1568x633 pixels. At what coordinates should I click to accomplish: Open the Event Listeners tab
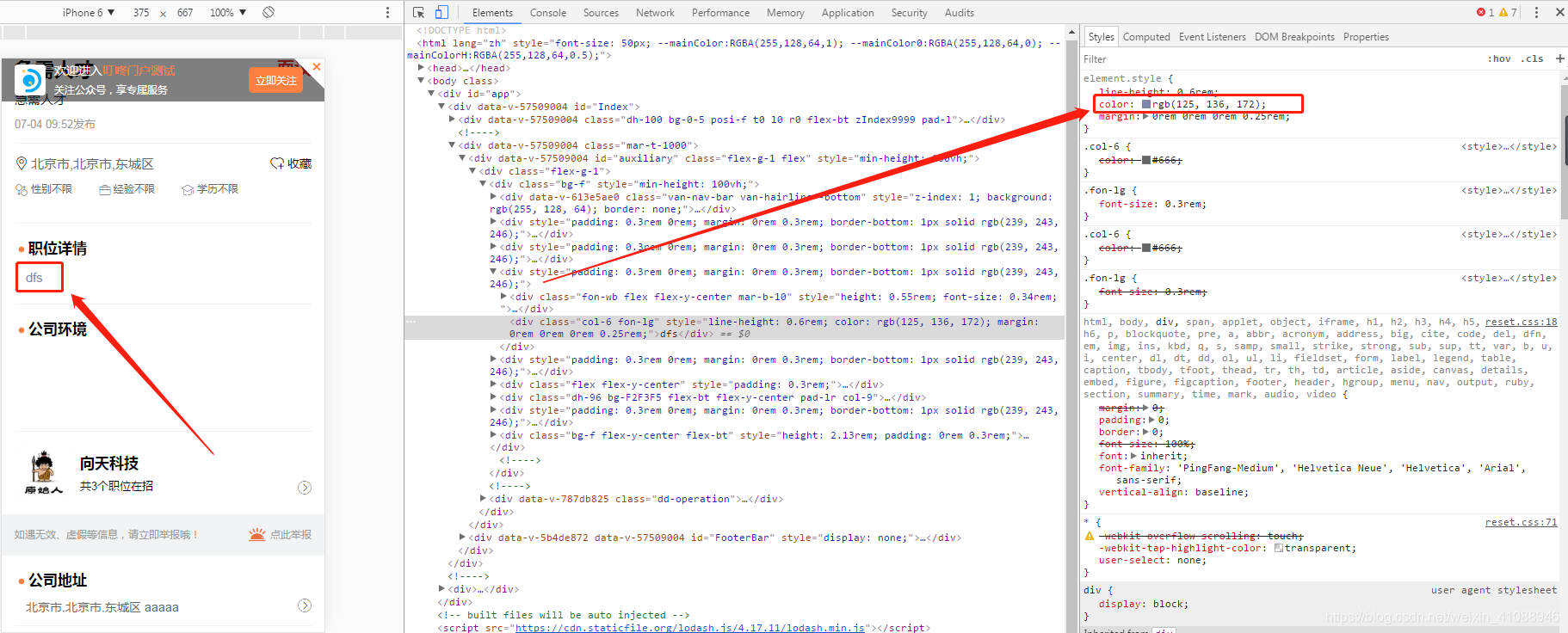(1213, 37)
